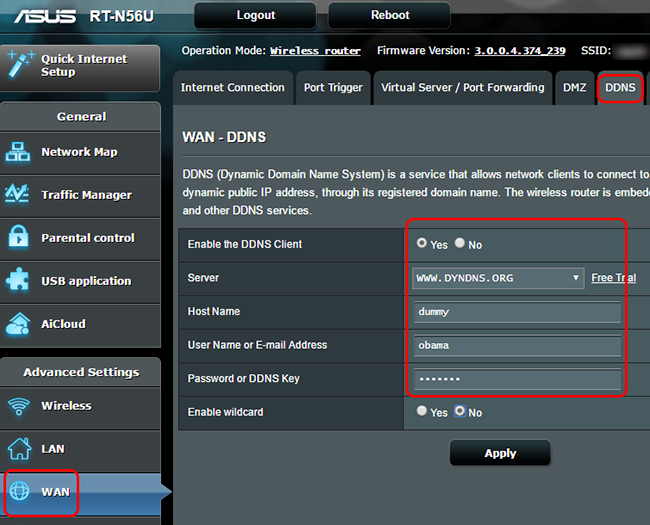This screenshot has height=525, width=650.
Task: Select Yes for Enable wildcard
Action: pos(422,411)
